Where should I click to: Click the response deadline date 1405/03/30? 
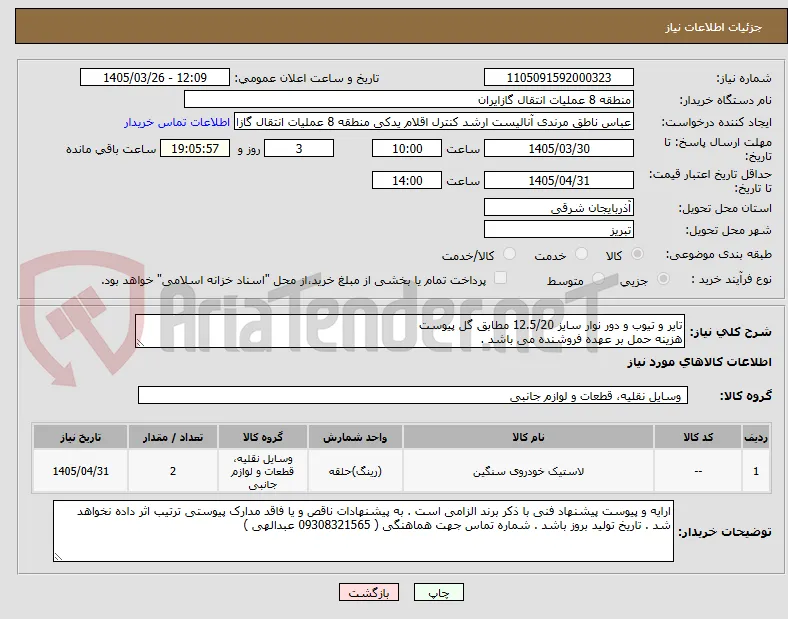pyautogui.click(x=559, y=148)
